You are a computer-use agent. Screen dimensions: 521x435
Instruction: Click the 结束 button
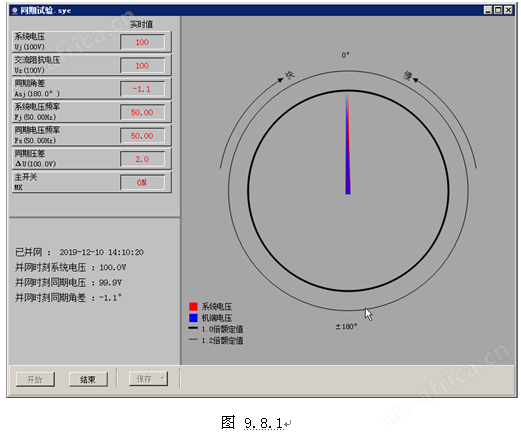click(x=88, y=379)
